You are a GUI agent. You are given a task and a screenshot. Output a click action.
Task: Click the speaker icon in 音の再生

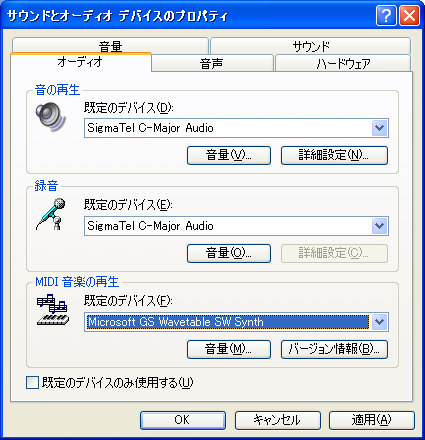coord(51,117)
